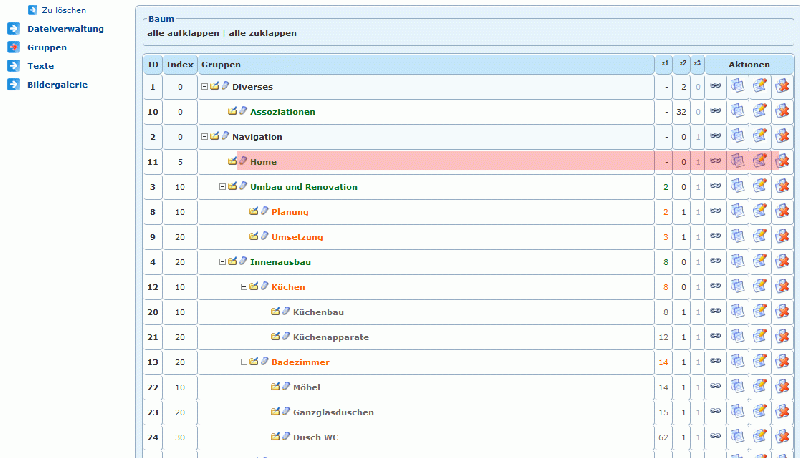
Task: Open the Assoziationen group link
Action: pyautogui.click(x=283, y=112)
